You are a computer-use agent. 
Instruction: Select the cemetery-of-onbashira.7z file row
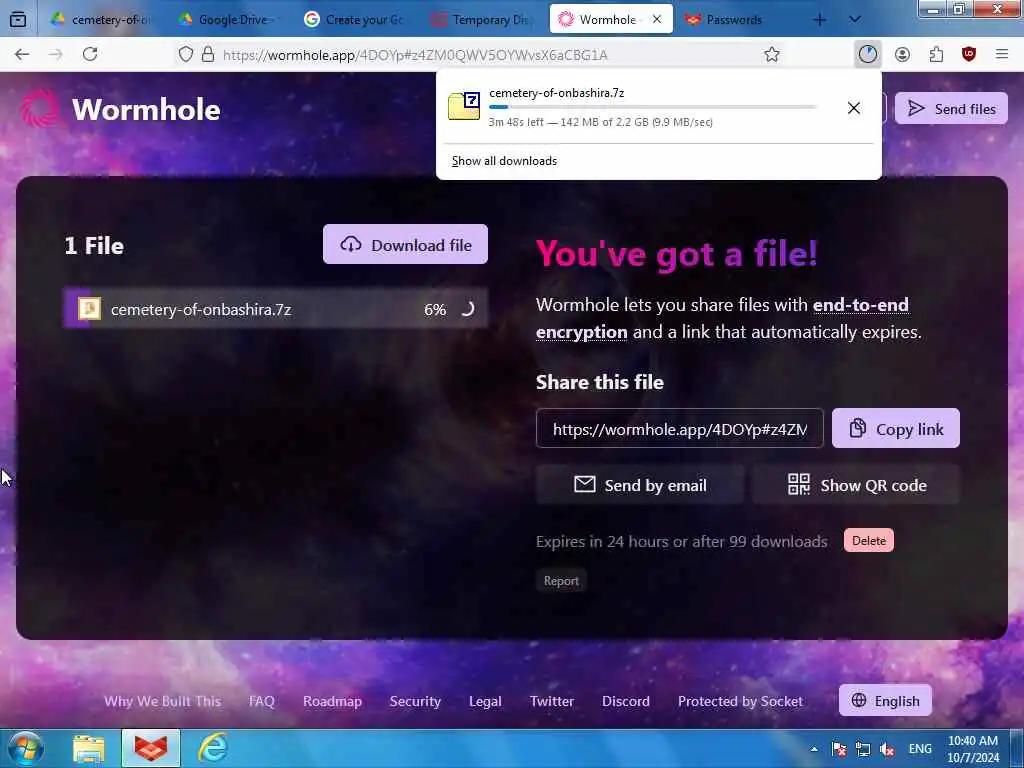tap(275, 309)
